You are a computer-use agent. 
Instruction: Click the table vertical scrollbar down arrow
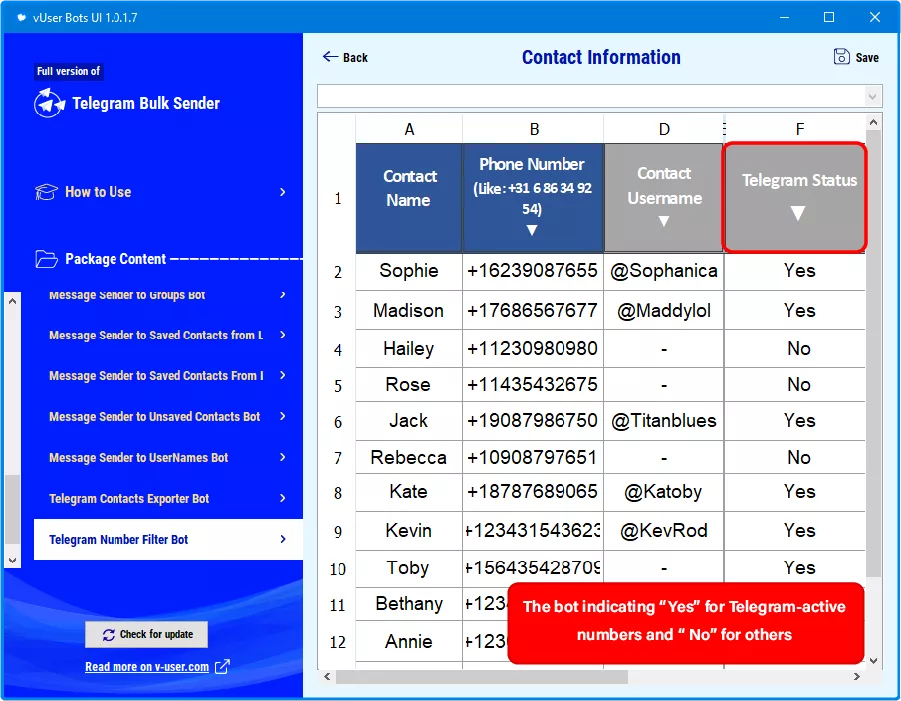(873, 661)
